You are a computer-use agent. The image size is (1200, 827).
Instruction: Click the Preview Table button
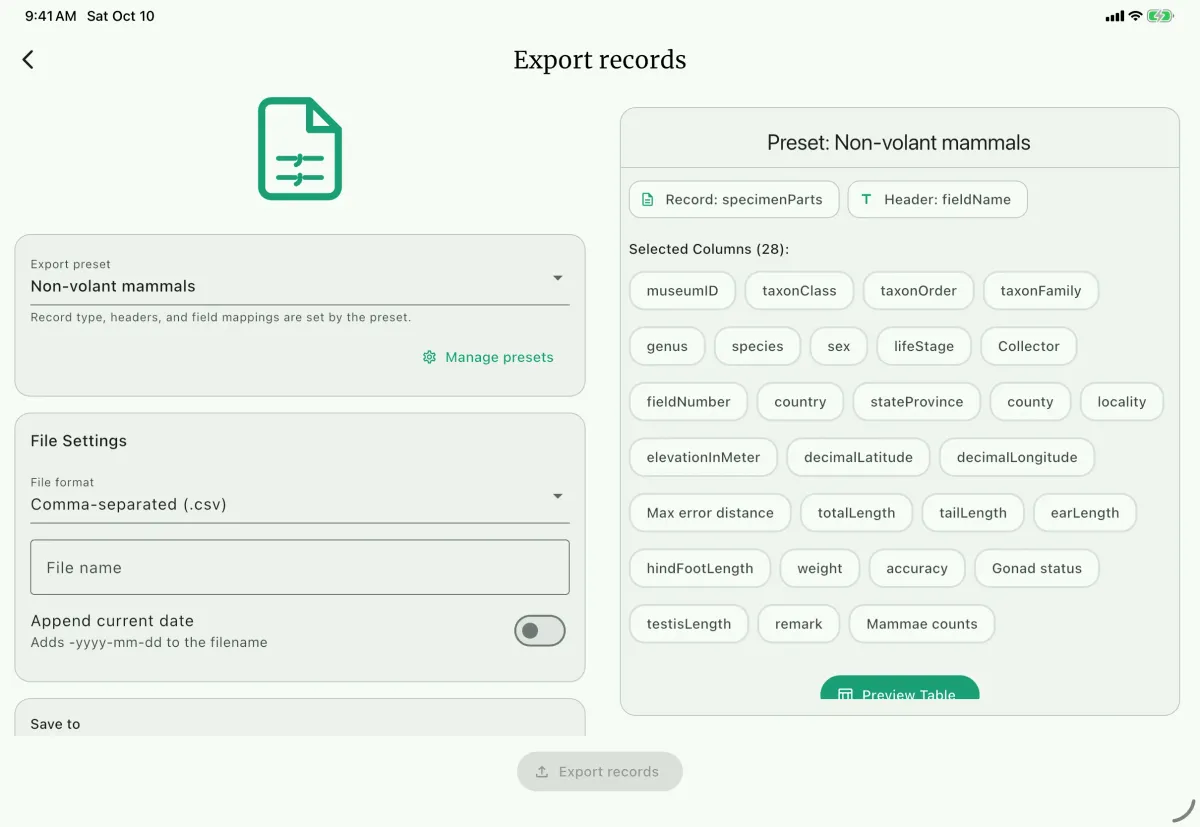click(x=900, y=688)
